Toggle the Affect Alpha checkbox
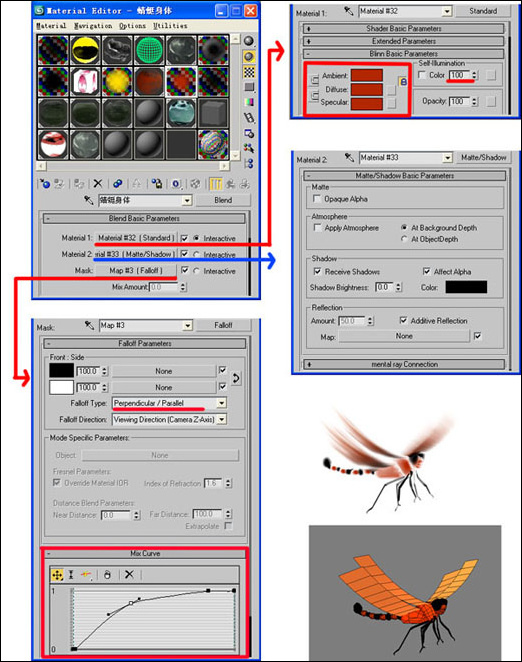Image resolution: width=522 pixels, height=662 pixels. [x=427, y=271]
